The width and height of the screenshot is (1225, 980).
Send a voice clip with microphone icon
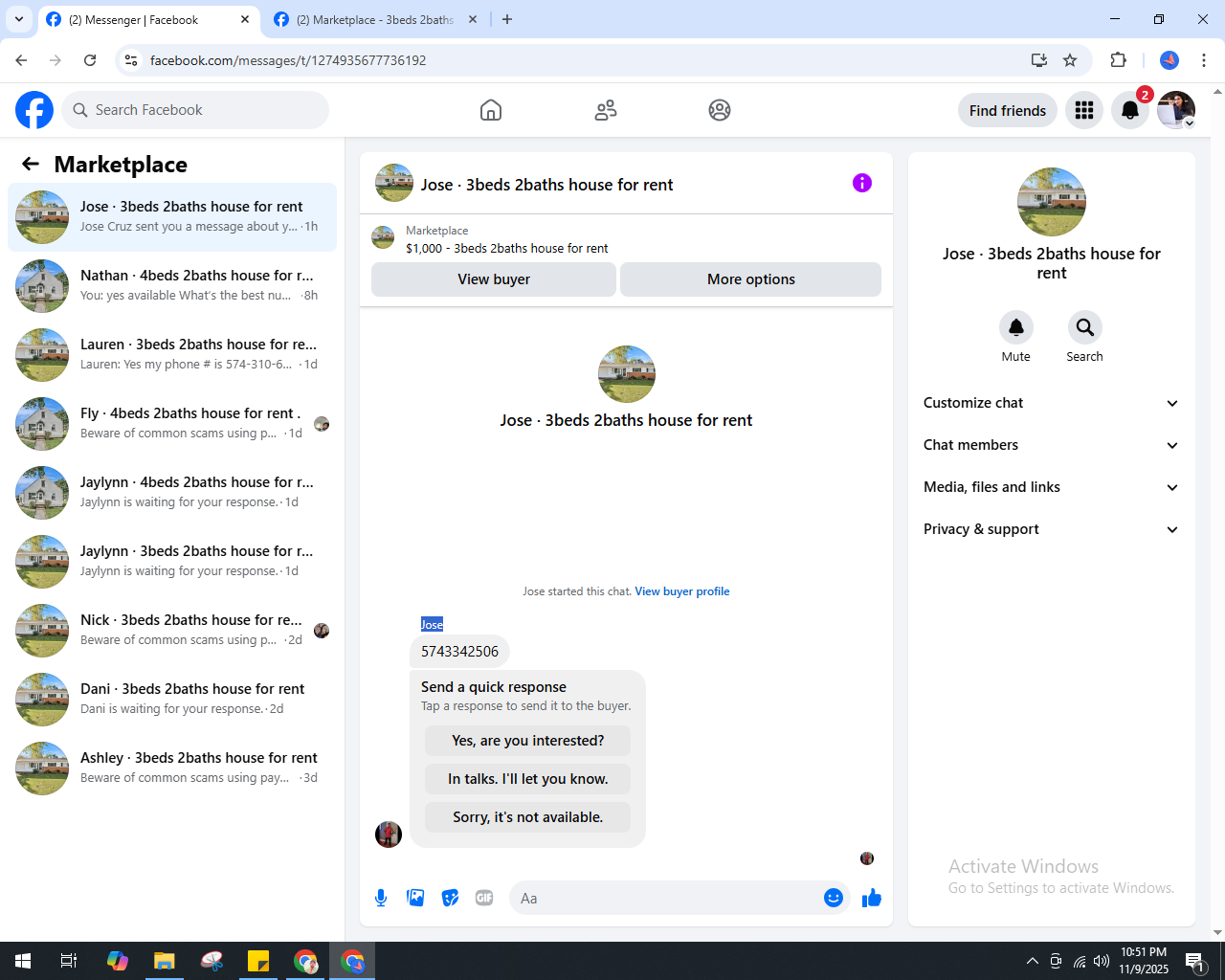[381, 898]
